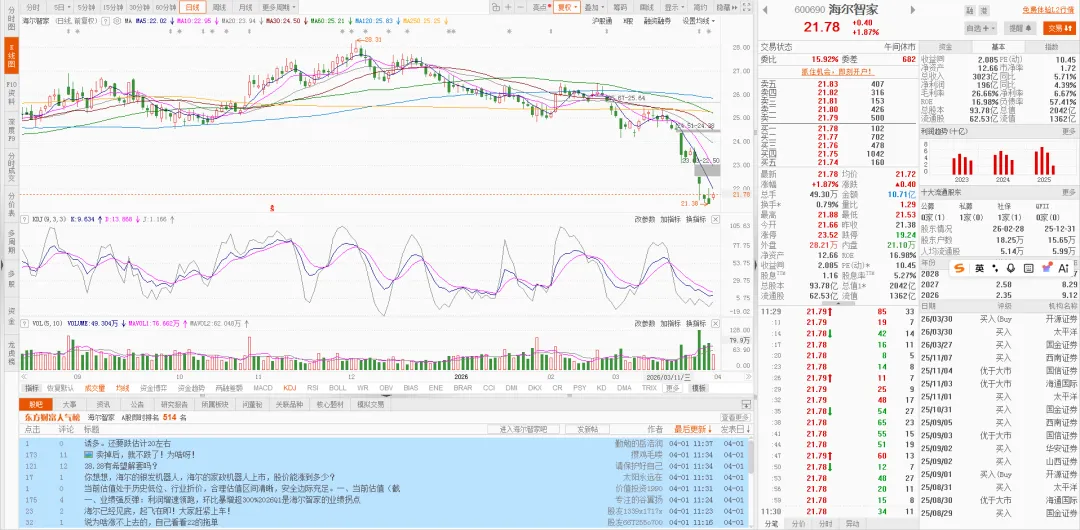Toggle 成交量 volume indicator
Viewport: 1080px width, 530px height.
[95, 388]
